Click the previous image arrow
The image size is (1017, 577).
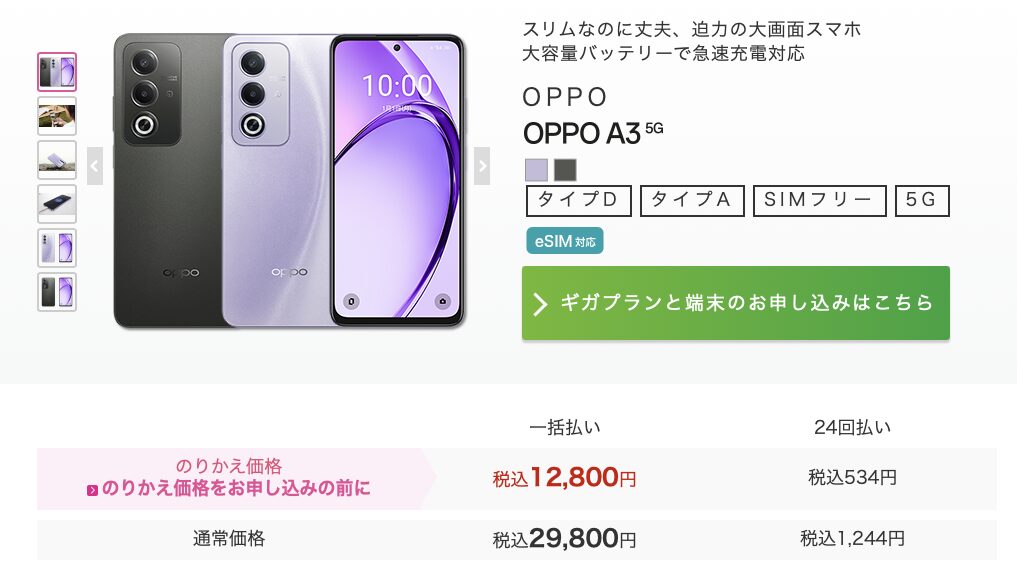click(95, 166)
